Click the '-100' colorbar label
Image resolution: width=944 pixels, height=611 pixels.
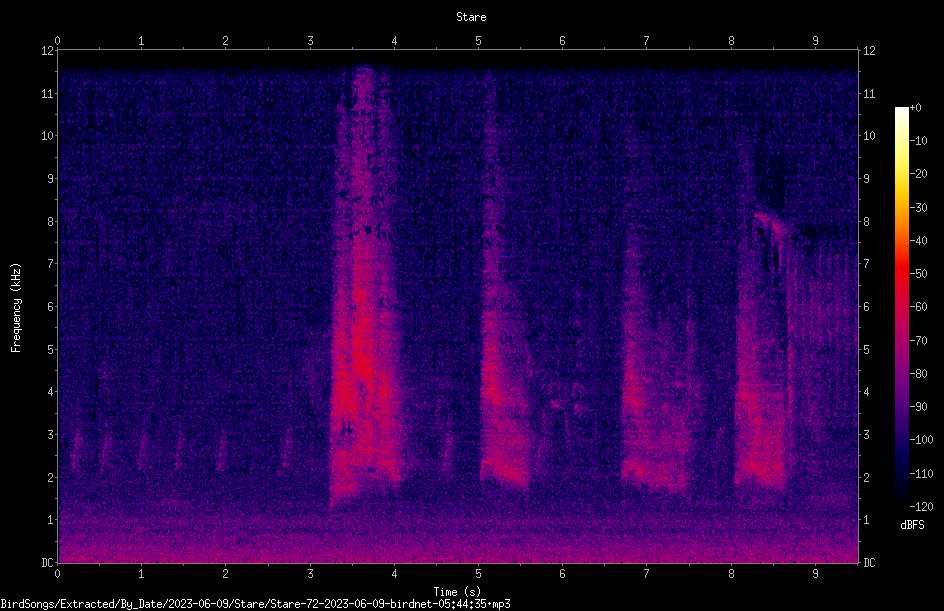click(921, 439)
